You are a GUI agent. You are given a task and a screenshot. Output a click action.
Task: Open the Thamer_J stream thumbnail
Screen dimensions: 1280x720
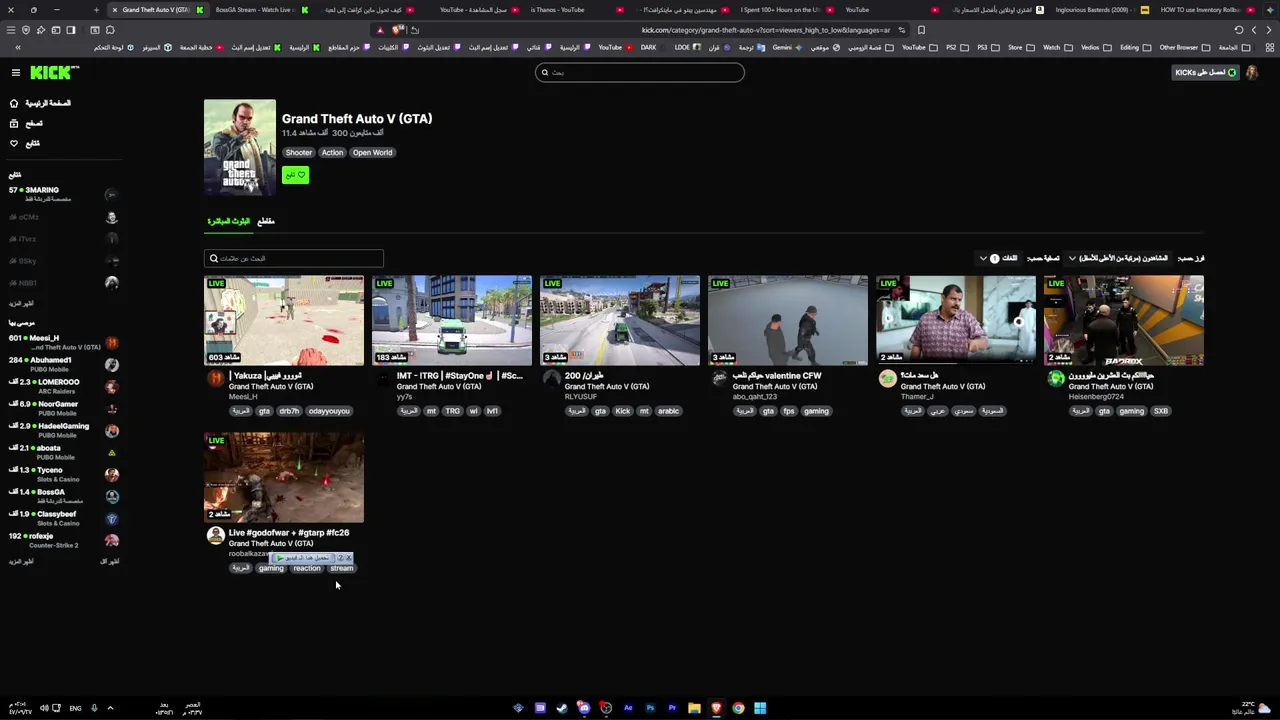tap(956, 321)
